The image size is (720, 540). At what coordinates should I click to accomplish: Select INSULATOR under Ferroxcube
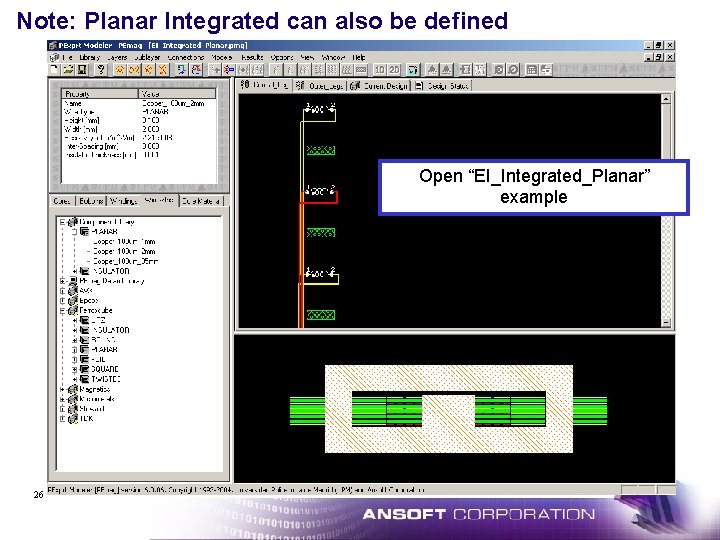tap(111, 330)
